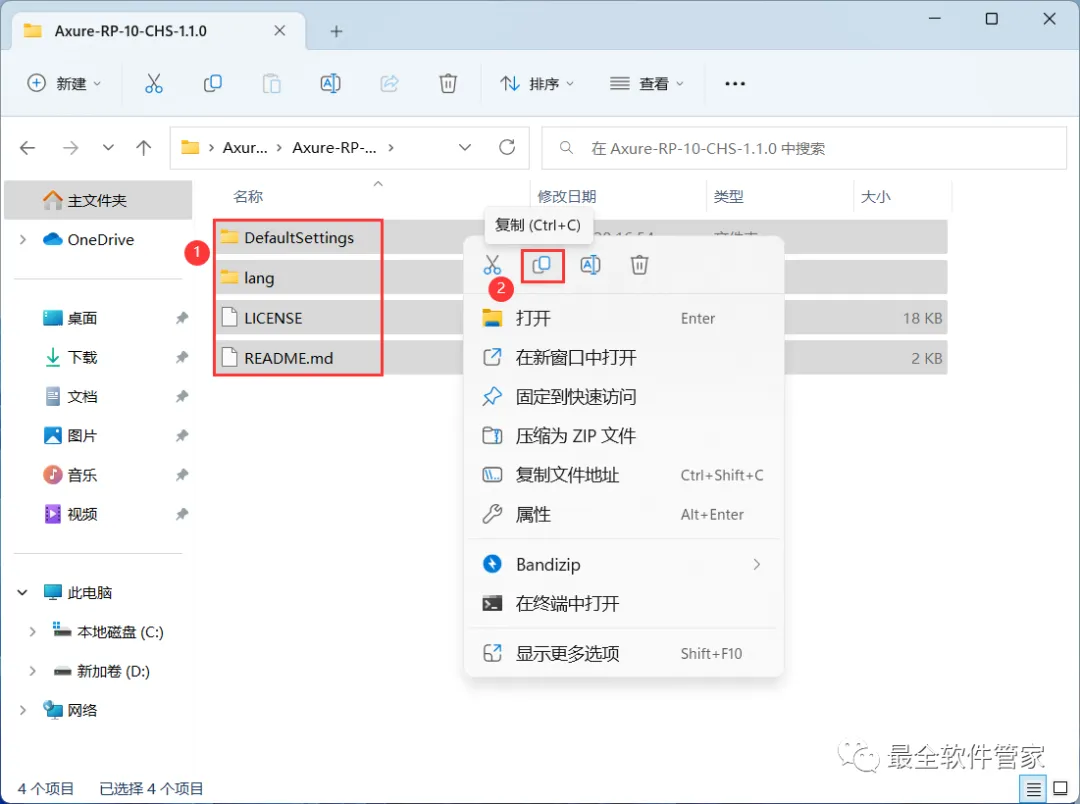This screenshot has height=804, width=1080.
Task: Expand the 网络 tree node
Action: 23,710
